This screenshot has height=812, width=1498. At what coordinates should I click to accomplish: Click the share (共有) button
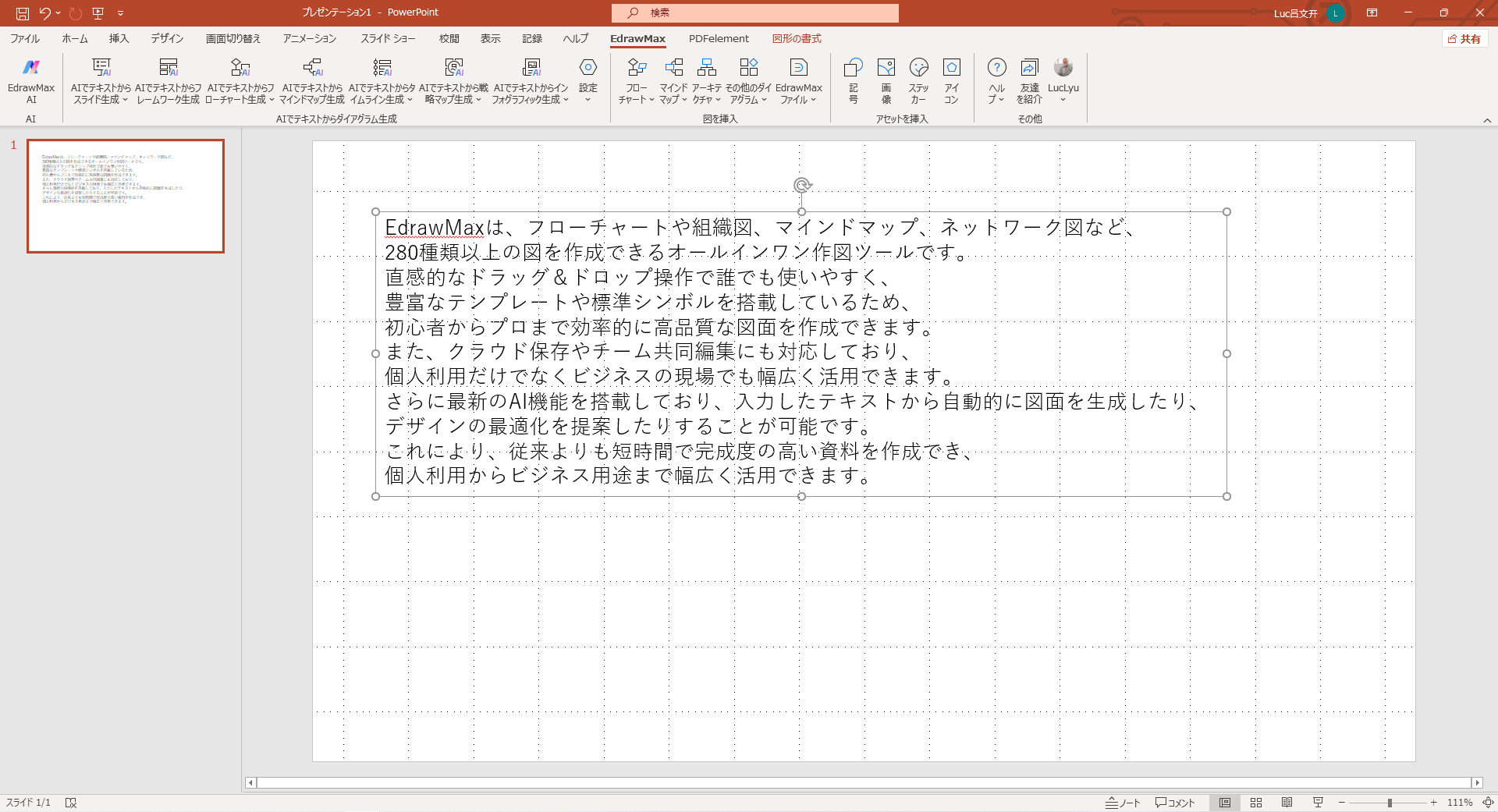[x=1464, y=39]
